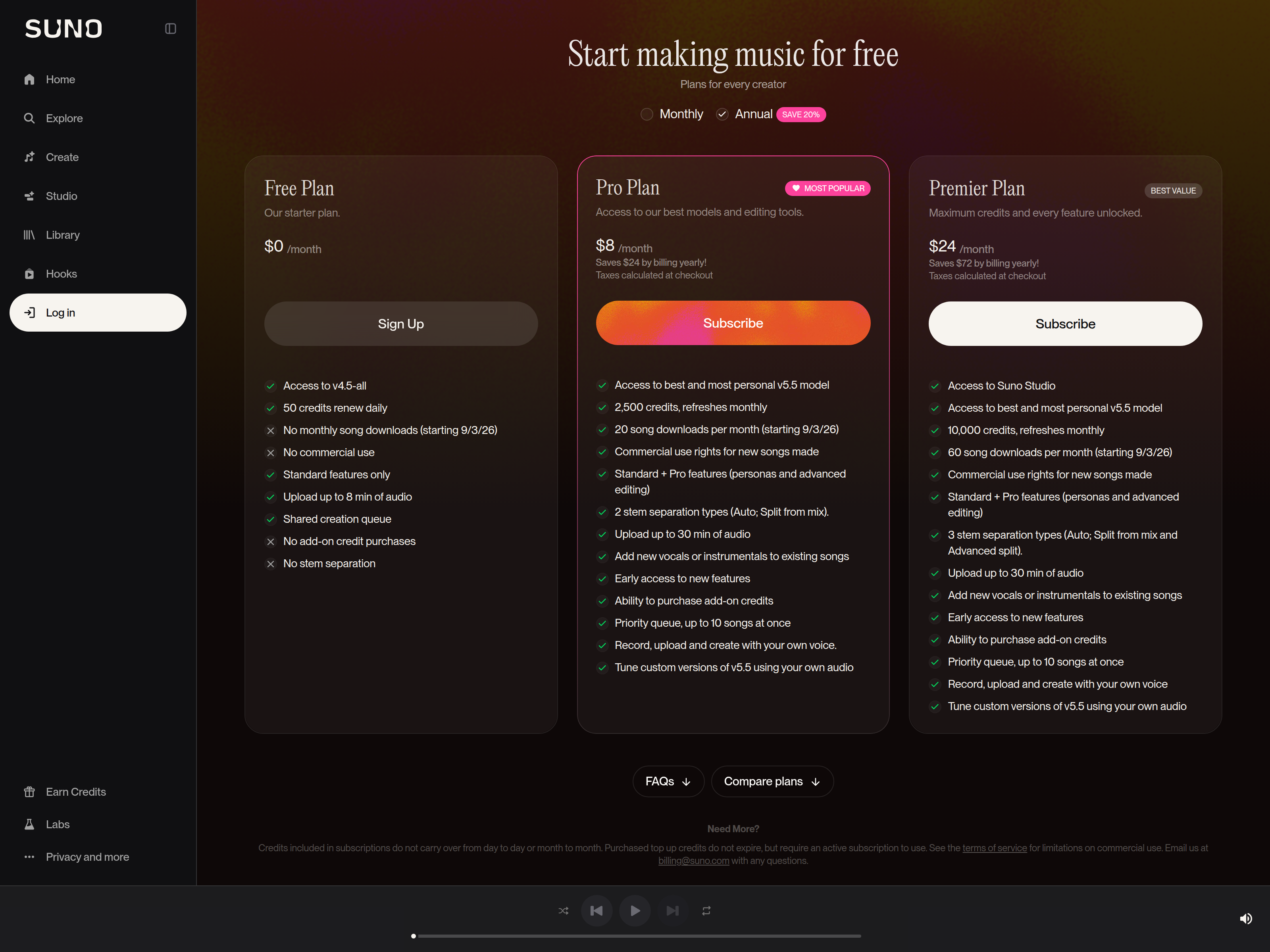Click the Home house icon
The height and width of the screenshot is (952, 1270).
click(29, 79)
